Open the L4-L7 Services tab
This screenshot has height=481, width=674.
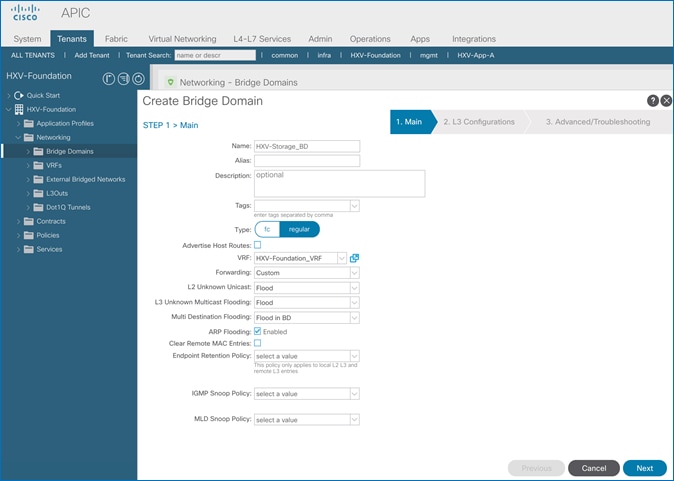tap(262, 39)
